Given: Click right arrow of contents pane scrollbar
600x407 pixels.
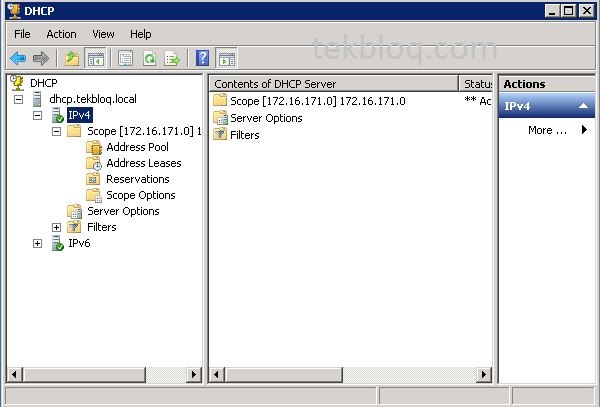Looking at the screenshot, I should pyautogui.click(x=484, y=374).
